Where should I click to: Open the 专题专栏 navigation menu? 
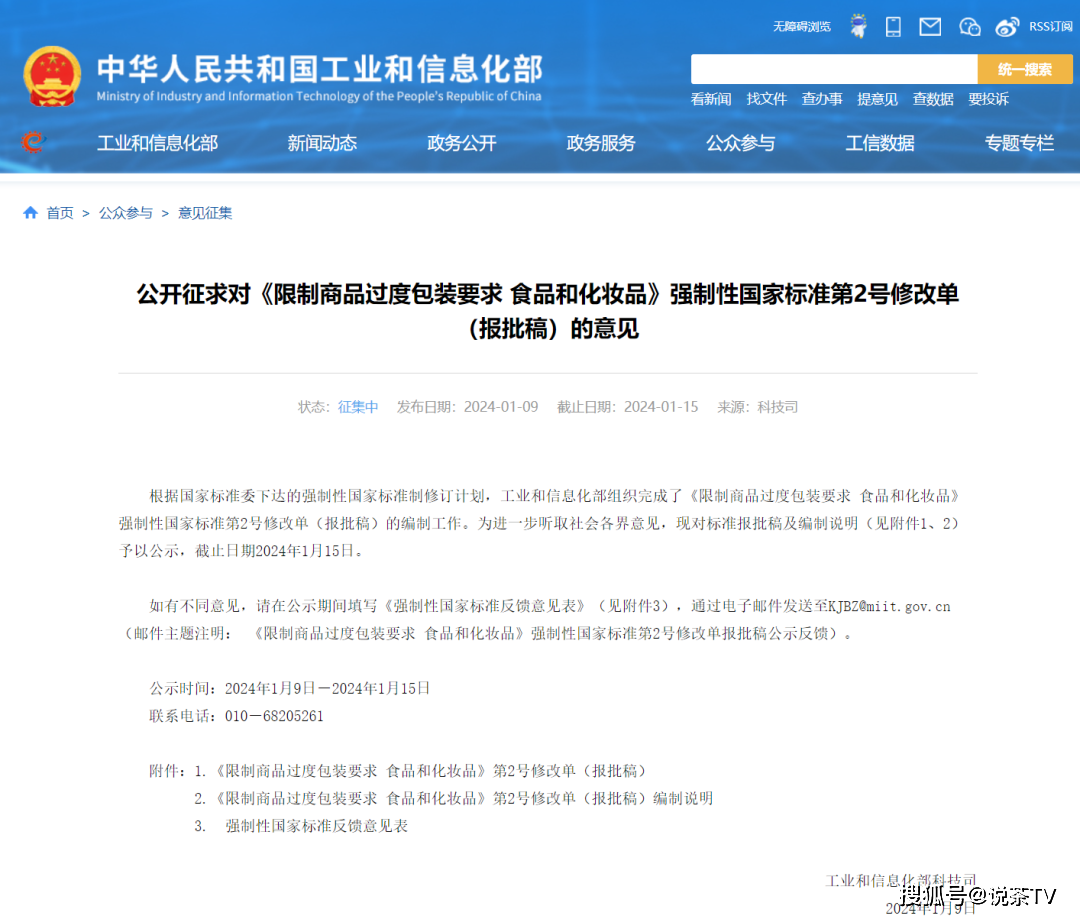[1019, 143]
